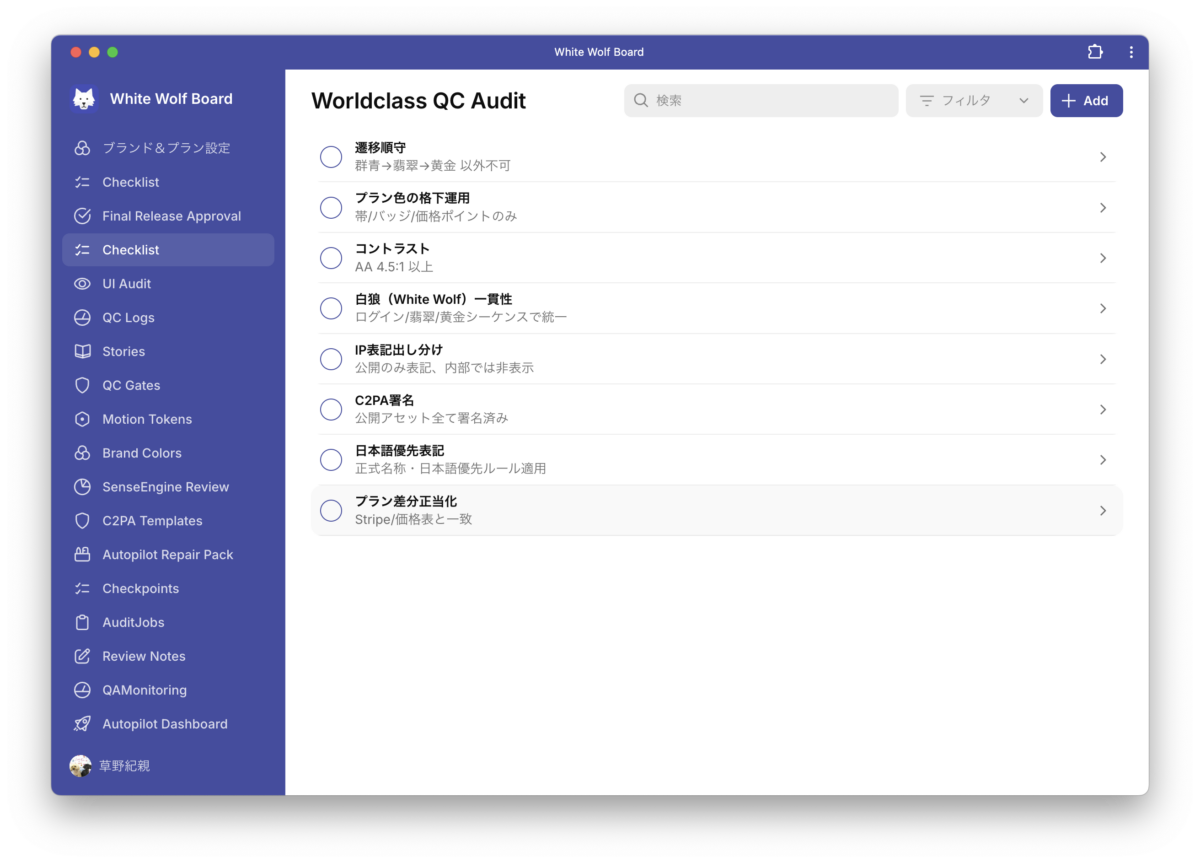Image resolution: width=1200 pixels, height=863 pixels.
Task: Mark コントラスト item as complete
Action: coord(331,258)
